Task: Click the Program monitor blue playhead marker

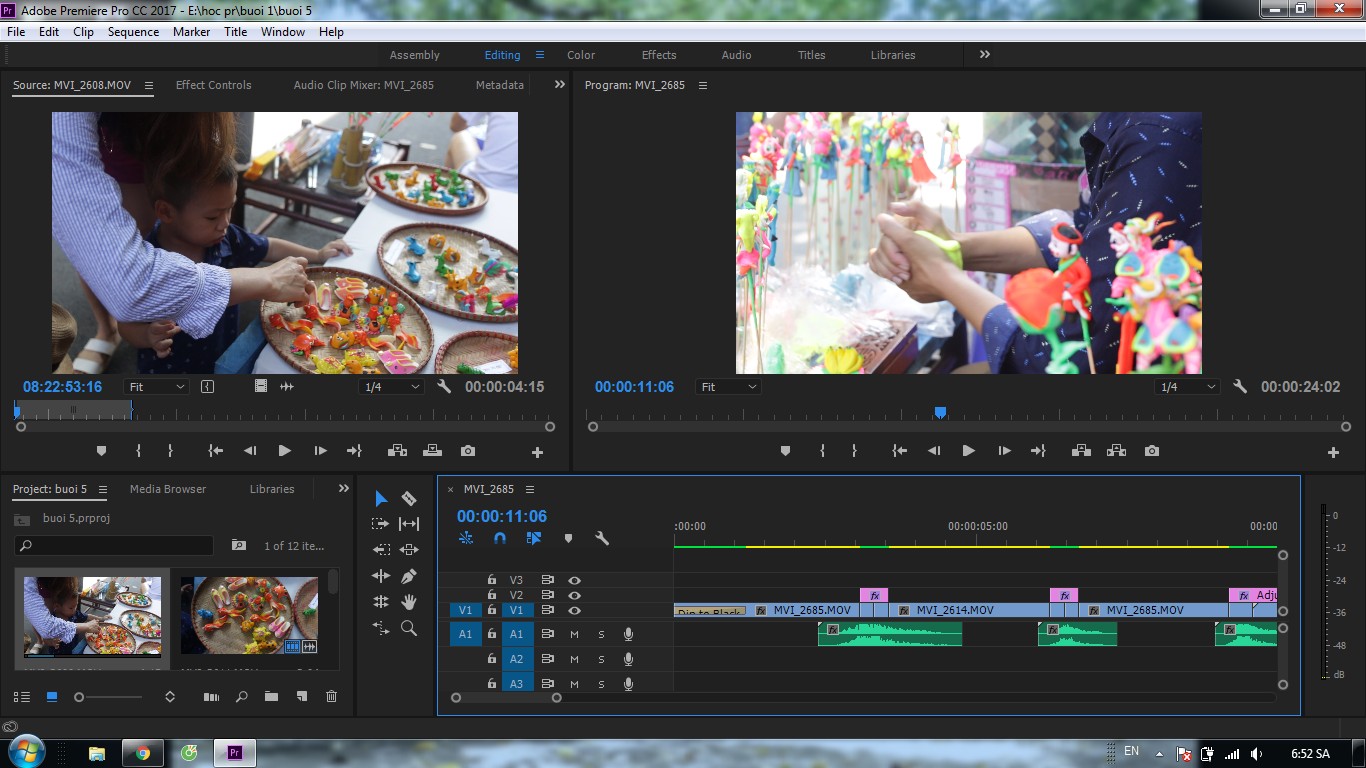Action: tap(940, 412)
